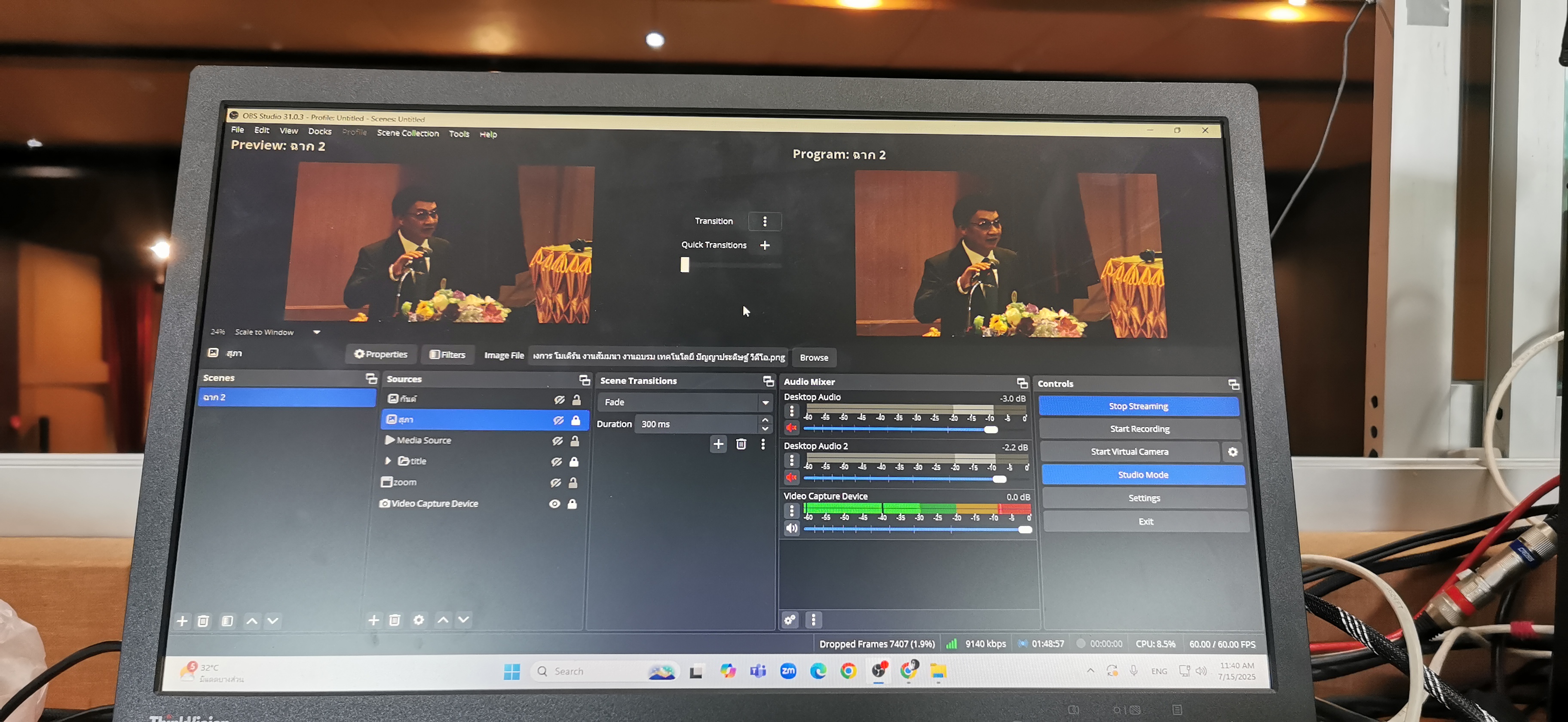Click Stop Streaming button
The width and height of the screenshot is (1568, 722).
click(1138, 407)
